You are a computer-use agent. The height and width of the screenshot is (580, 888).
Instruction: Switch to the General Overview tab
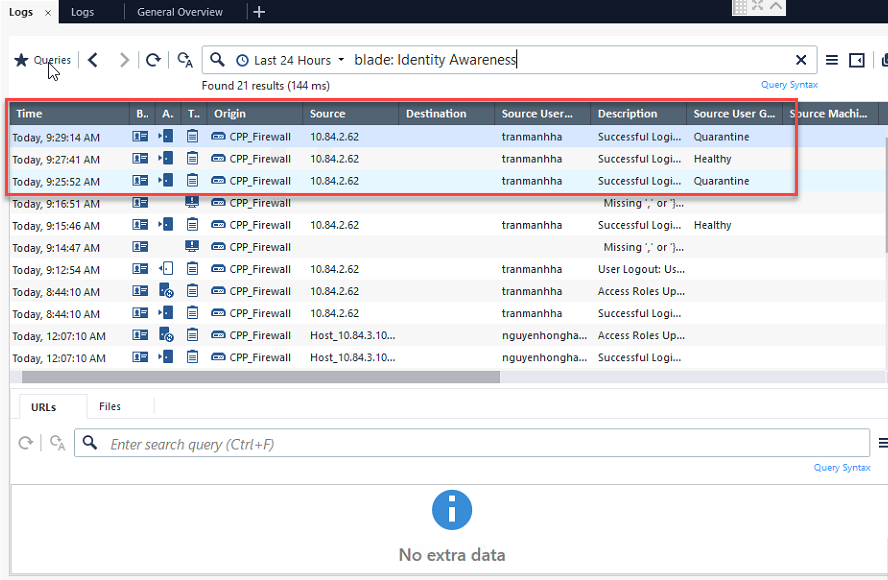point(180,12)
